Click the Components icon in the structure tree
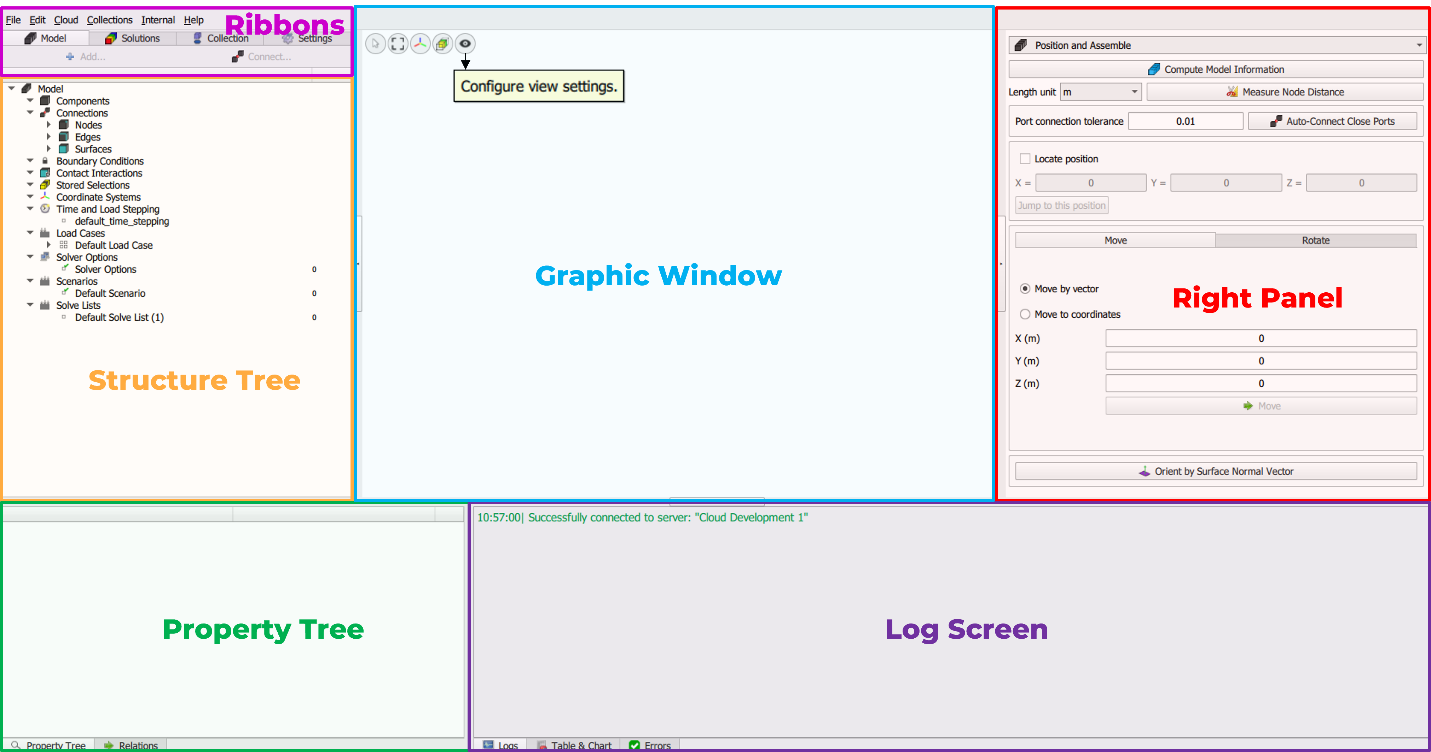This screenshot has width=1431, height=752. click(x=45, y=101)
